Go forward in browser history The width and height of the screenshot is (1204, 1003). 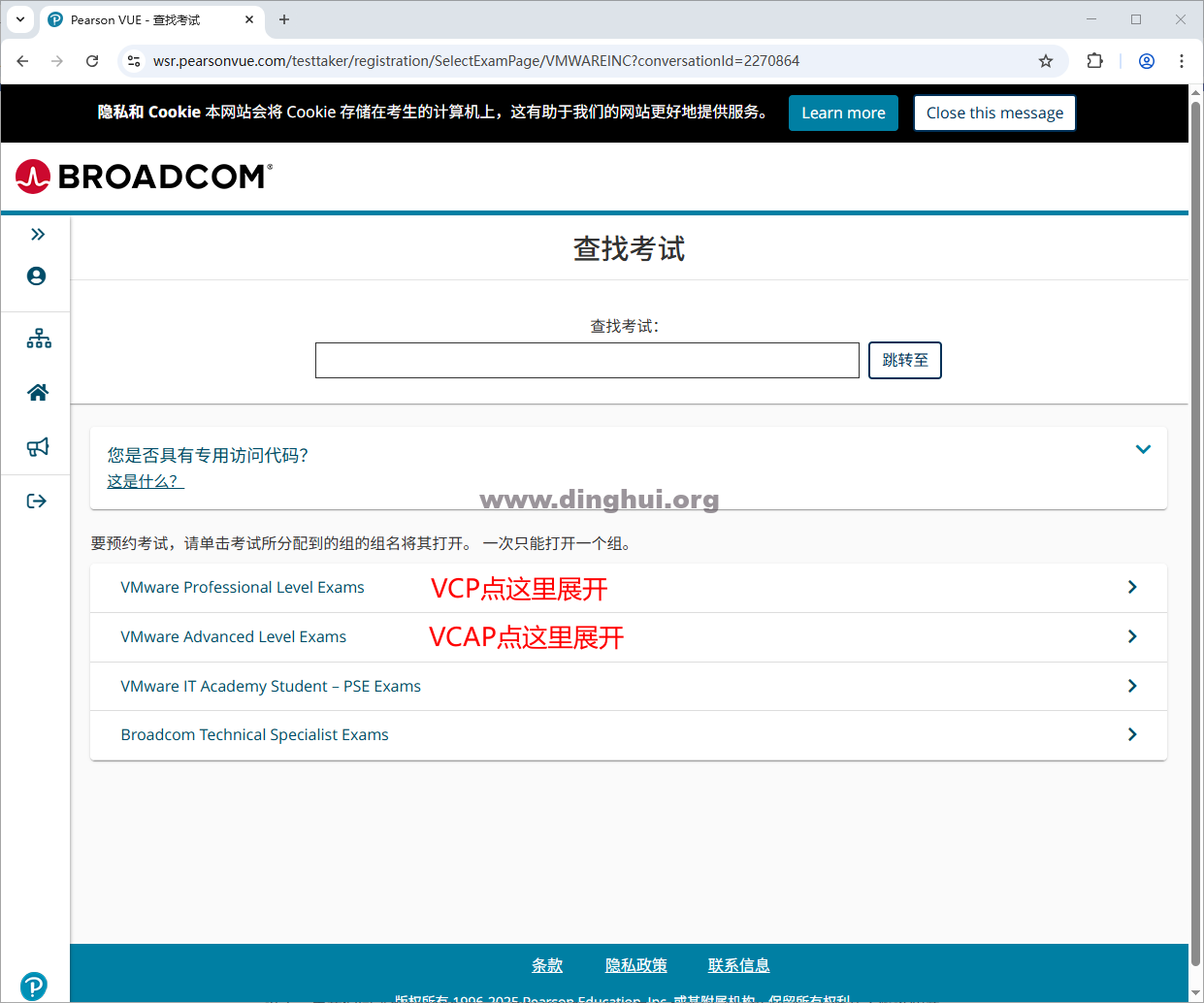[57, 61]
